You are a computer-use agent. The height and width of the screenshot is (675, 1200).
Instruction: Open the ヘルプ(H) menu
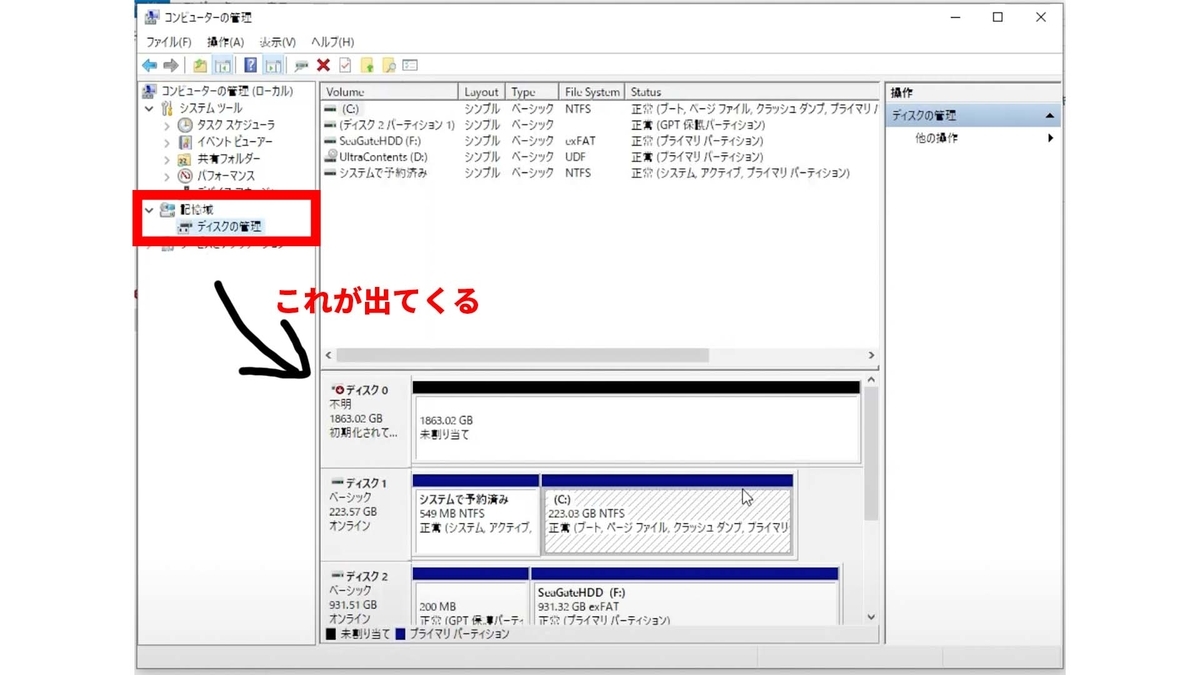332,42
